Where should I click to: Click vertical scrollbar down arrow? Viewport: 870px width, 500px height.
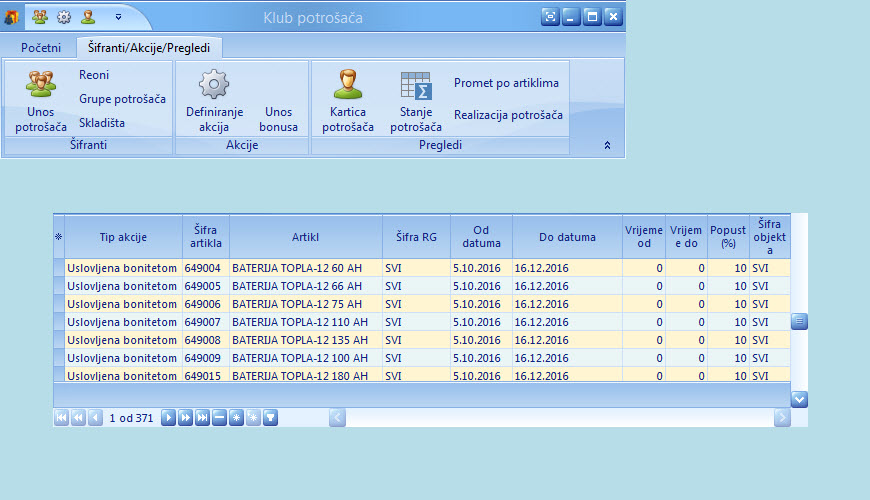799,399
